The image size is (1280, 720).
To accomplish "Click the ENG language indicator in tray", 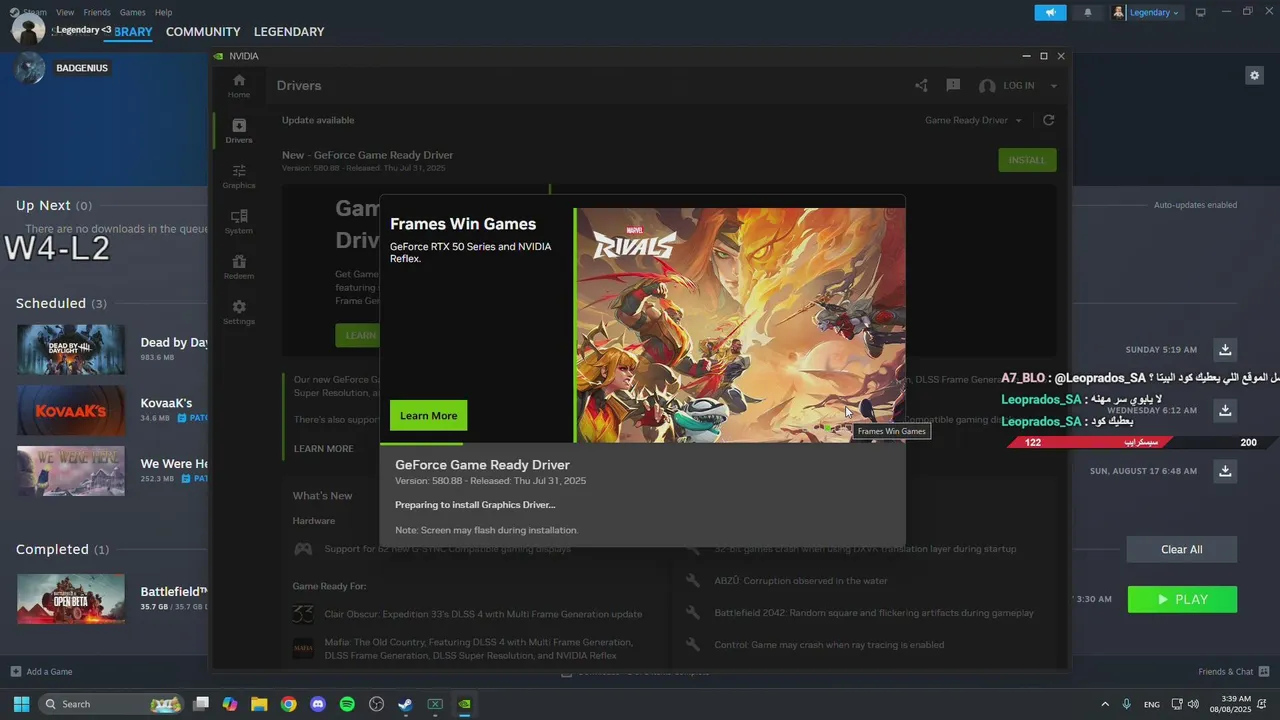I will tap(1152, 705).
